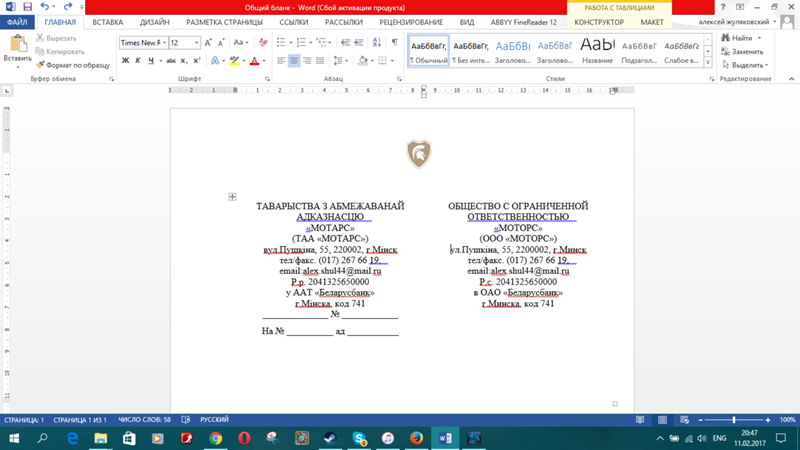The image size is (800, 450).
Task: Center align text
Action: (294, 61)
